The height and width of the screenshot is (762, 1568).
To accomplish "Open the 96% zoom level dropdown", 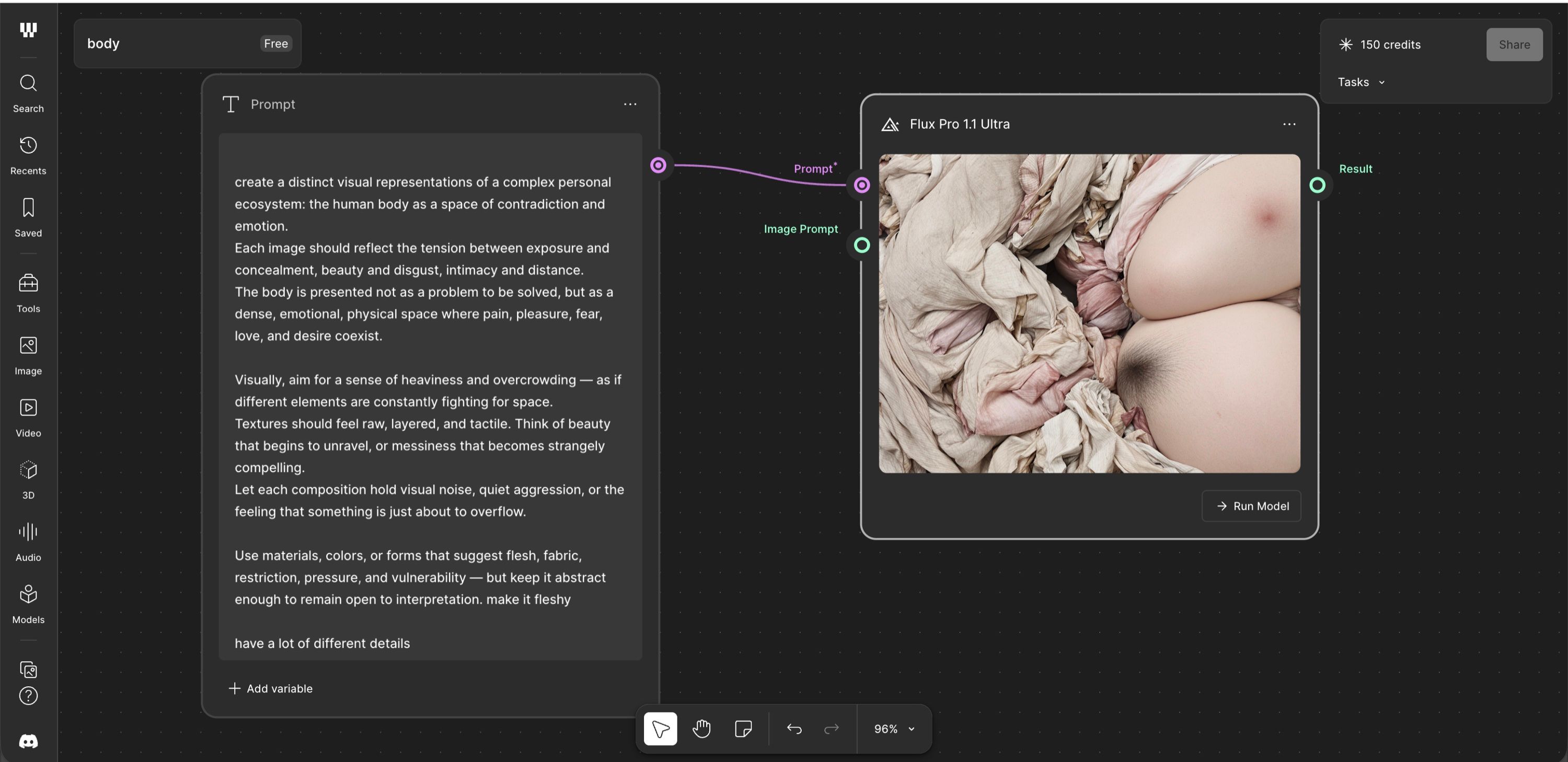I will pyautogui.click(x=894, y=729).
